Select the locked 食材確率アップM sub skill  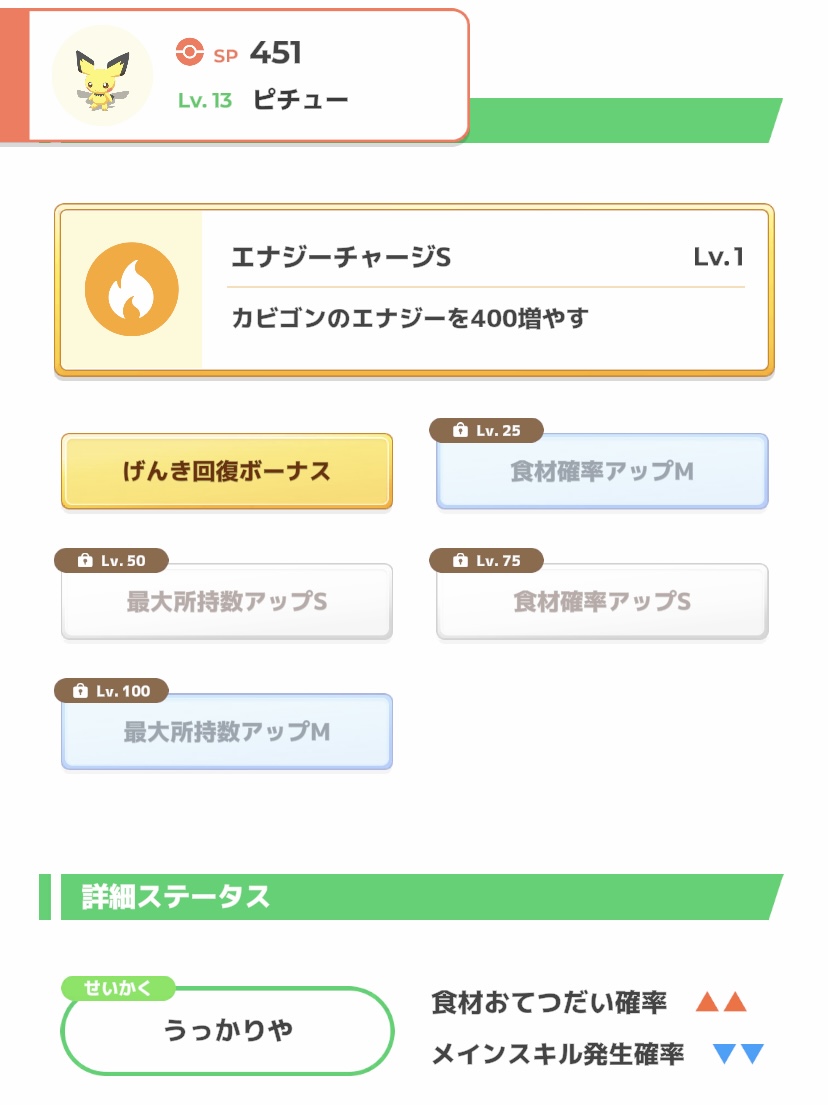click(603, 471)
